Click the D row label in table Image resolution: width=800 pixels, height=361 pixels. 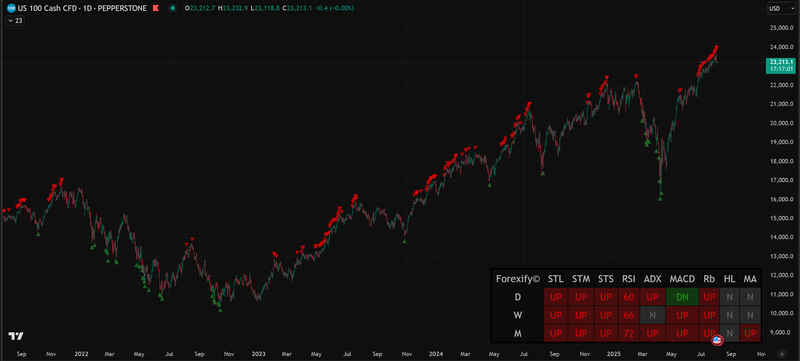pyautogui.click(x=517, y=297)
